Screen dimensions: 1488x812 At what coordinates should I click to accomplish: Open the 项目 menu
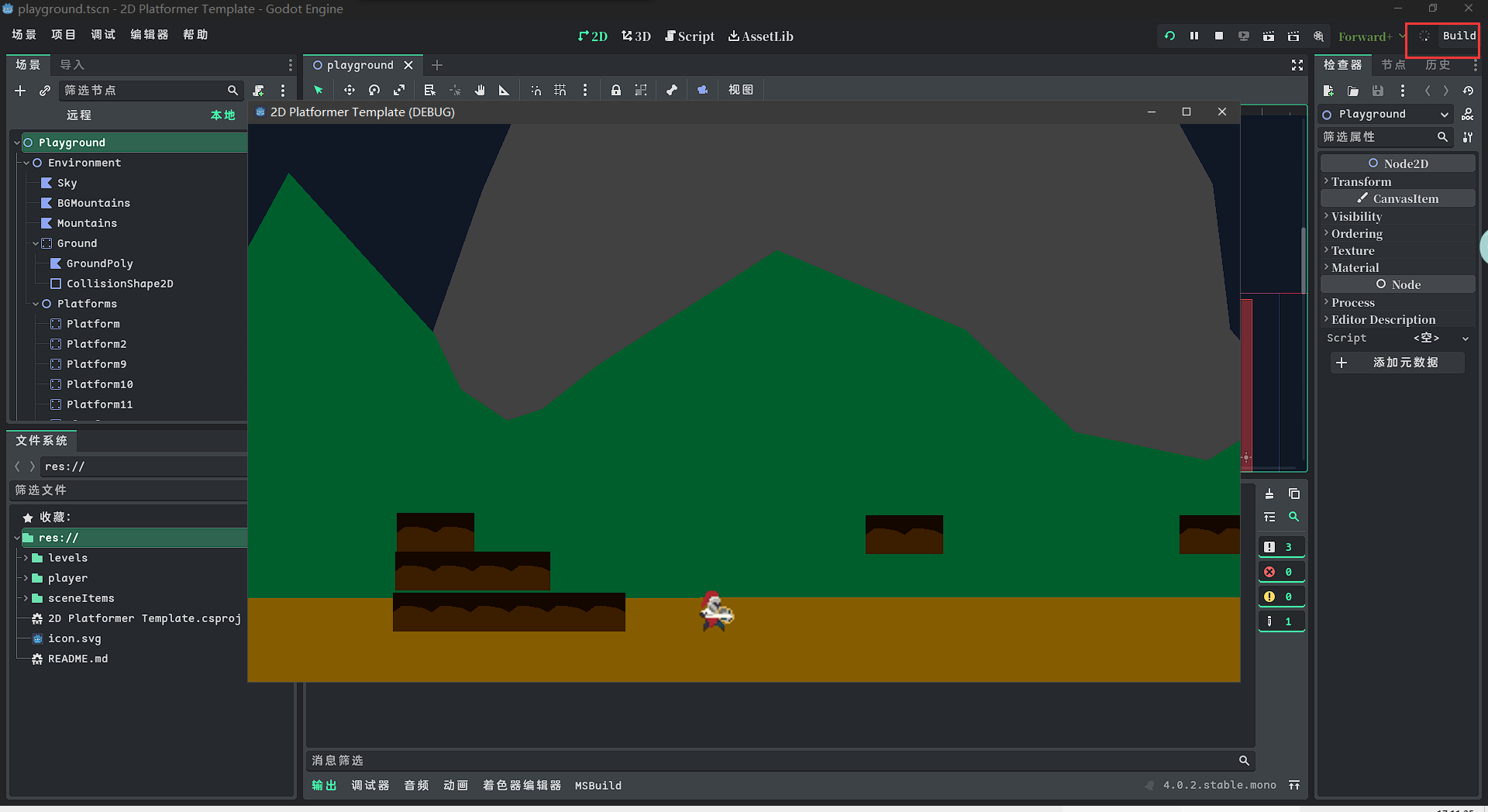pyautogui.click(x=64, y=34)
